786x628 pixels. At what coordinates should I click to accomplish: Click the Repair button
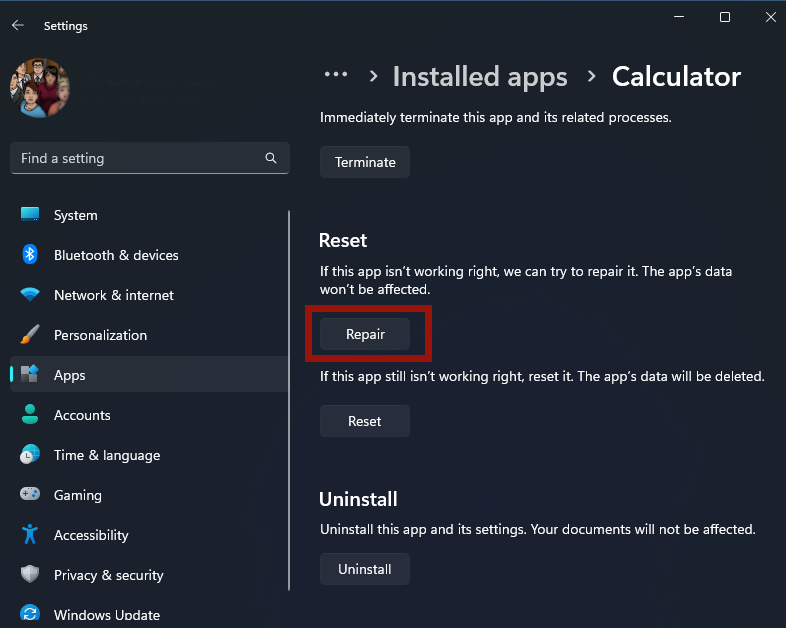coord(365,334)
